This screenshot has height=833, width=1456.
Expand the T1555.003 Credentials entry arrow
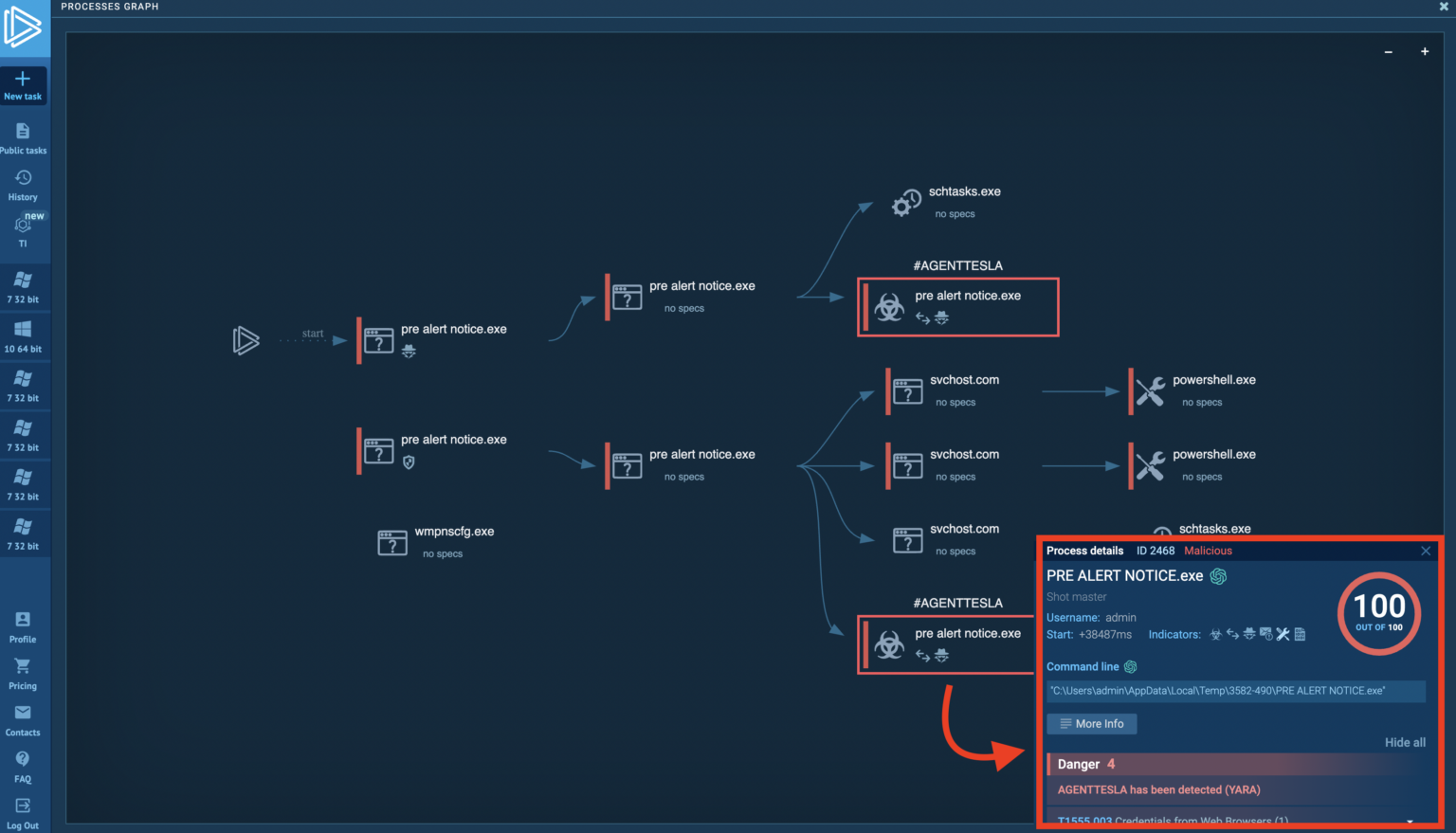click(x=1410, y=821)
